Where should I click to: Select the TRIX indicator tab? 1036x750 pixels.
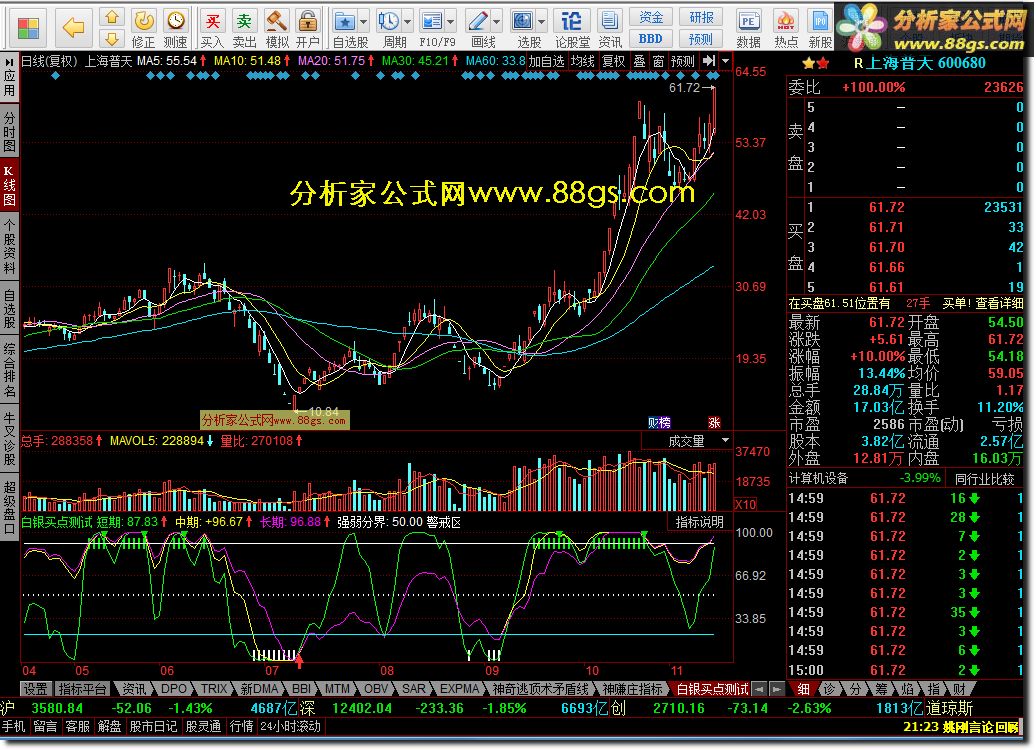pos(214,689)
